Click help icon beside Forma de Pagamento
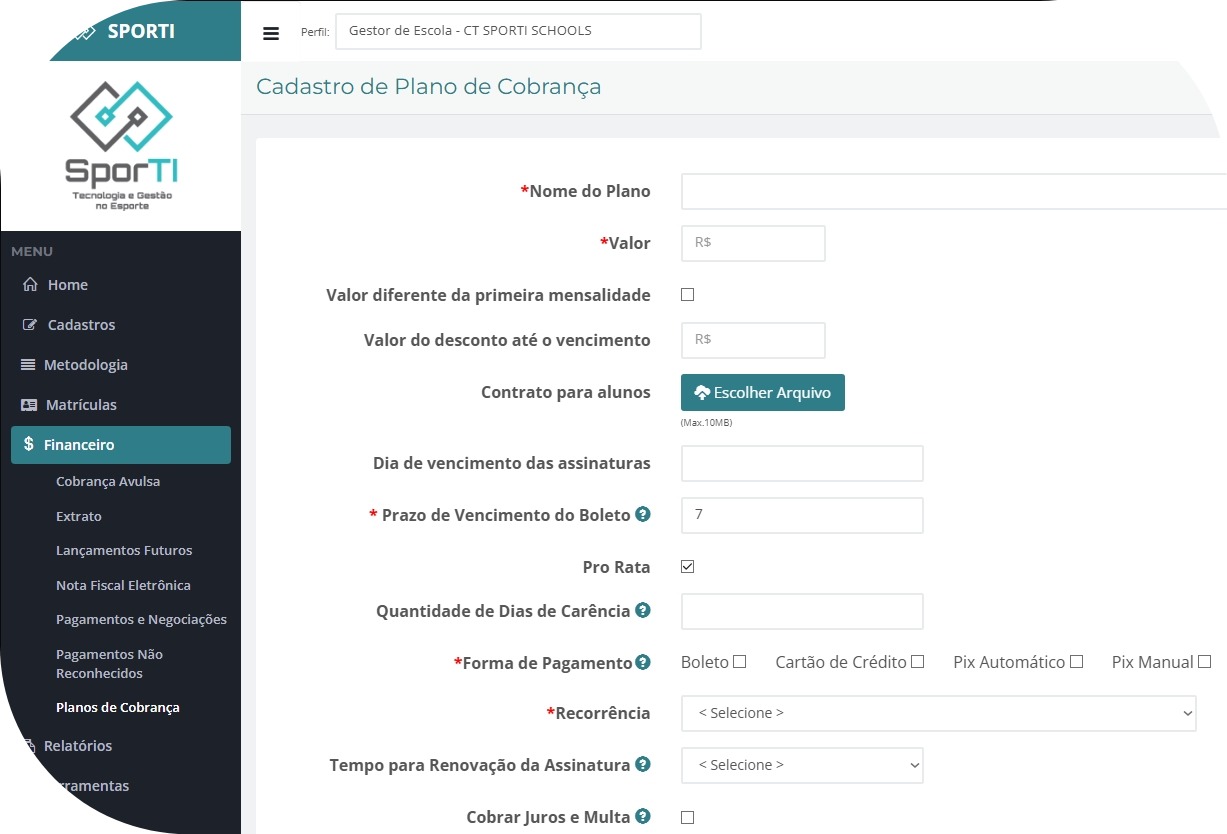The image size is (1227, 834). click(x=643, y=662)
